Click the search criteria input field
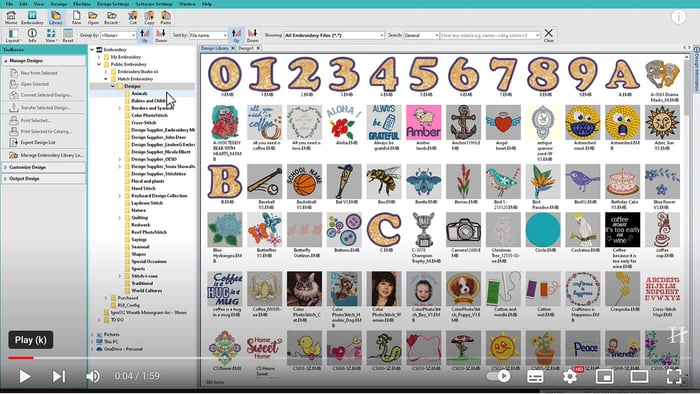 (490, 35)
